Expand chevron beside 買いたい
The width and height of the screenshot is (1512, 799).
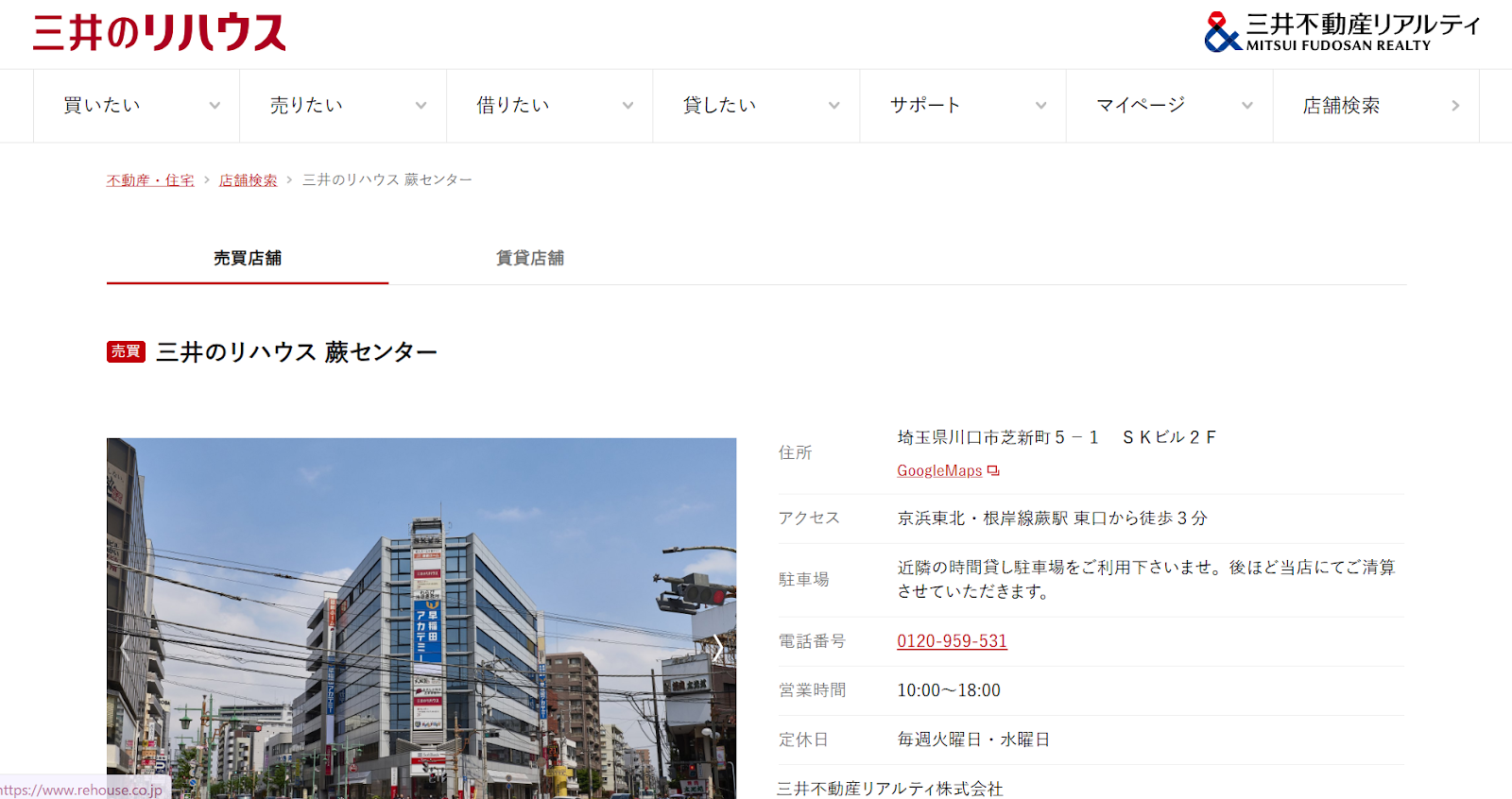(215, 106)
